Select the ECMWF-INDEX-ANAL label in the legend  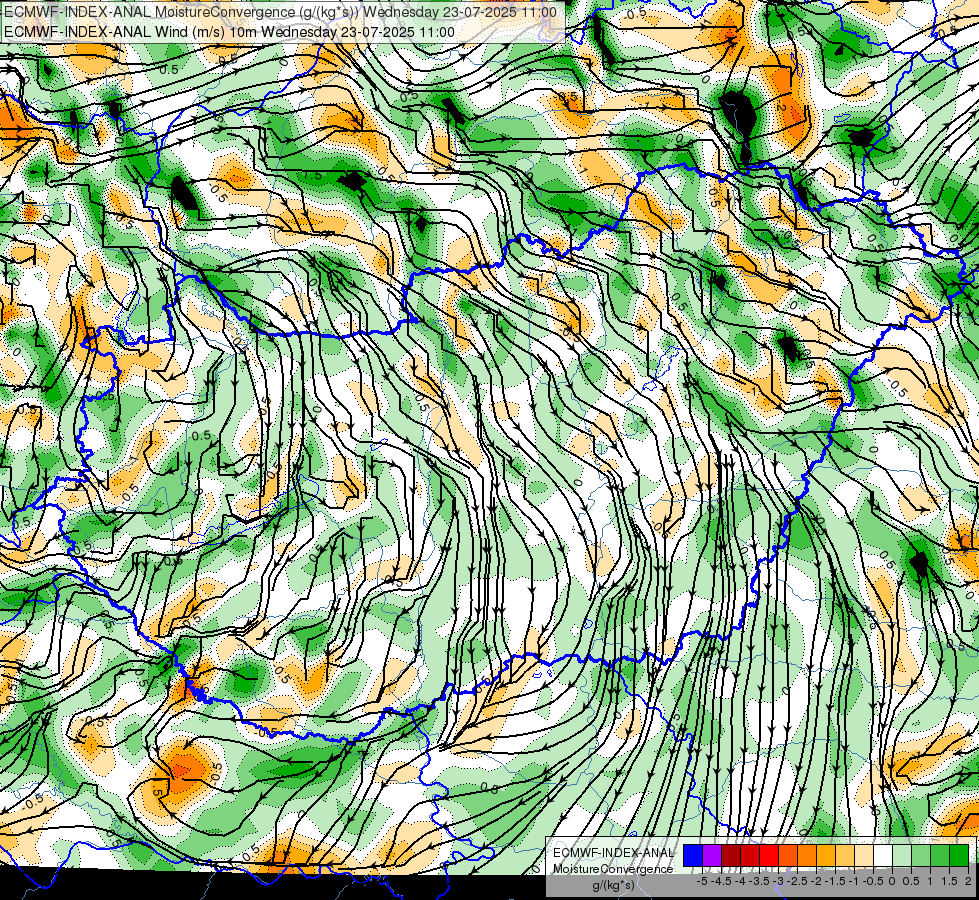(x=613, y=853)
